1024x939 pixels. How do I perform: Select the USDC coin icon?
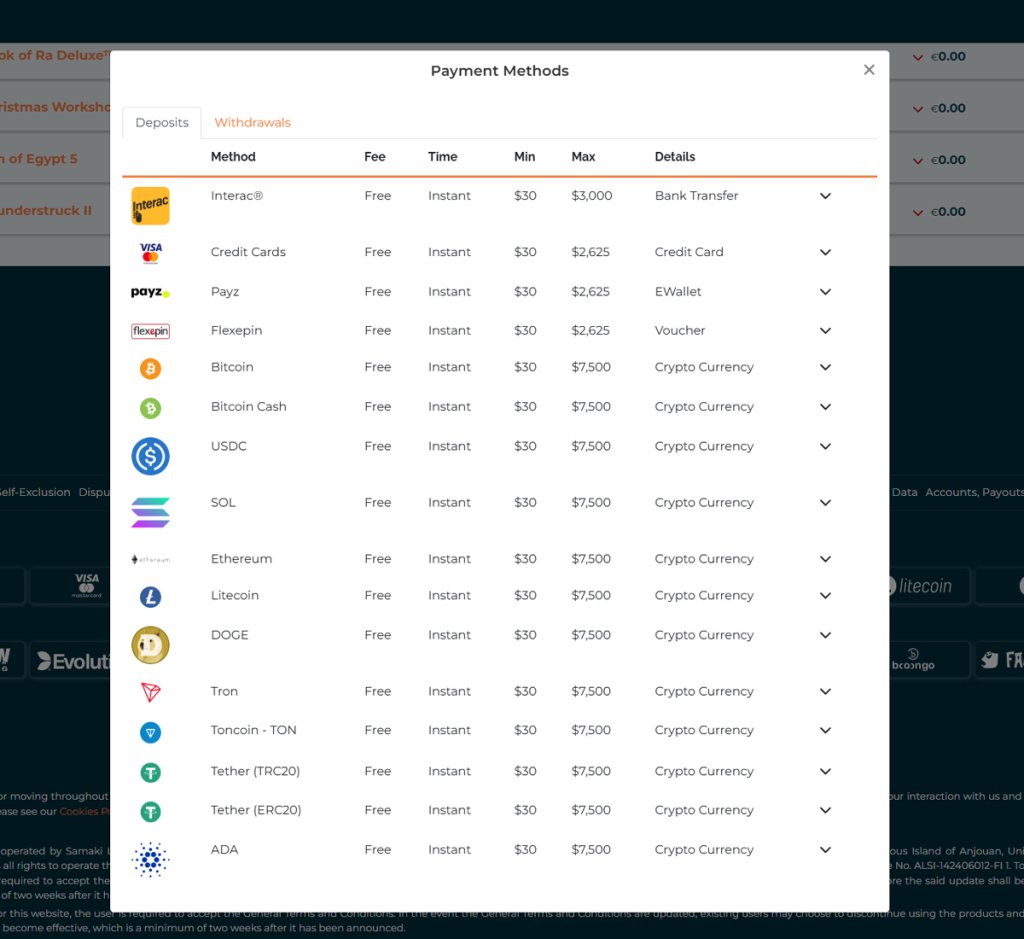point(150,456)
